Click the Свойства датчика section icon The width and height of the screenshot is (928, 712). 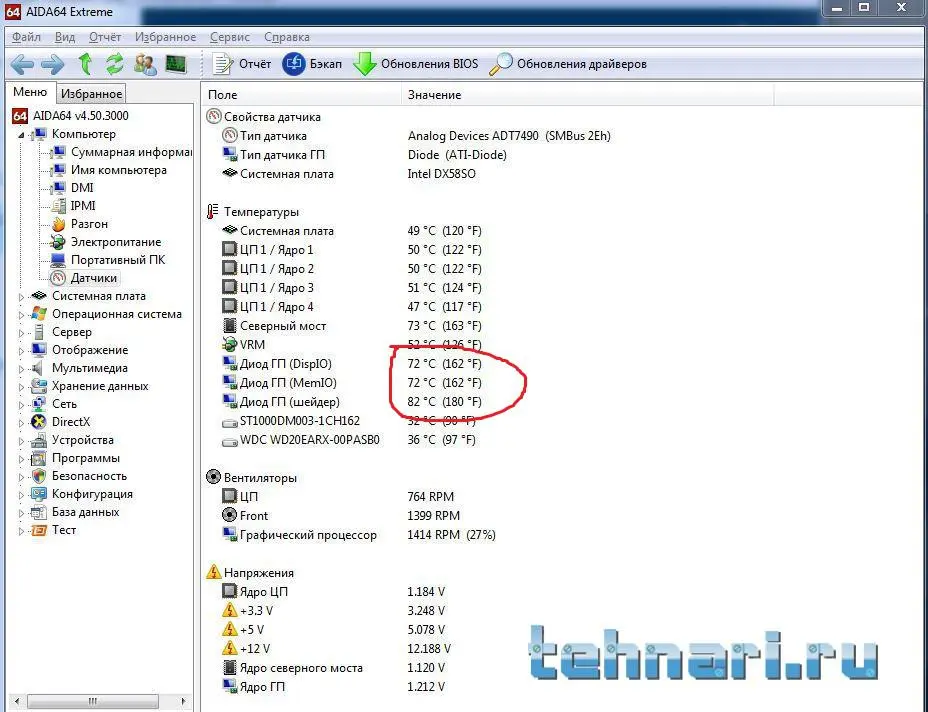[213, 117]
